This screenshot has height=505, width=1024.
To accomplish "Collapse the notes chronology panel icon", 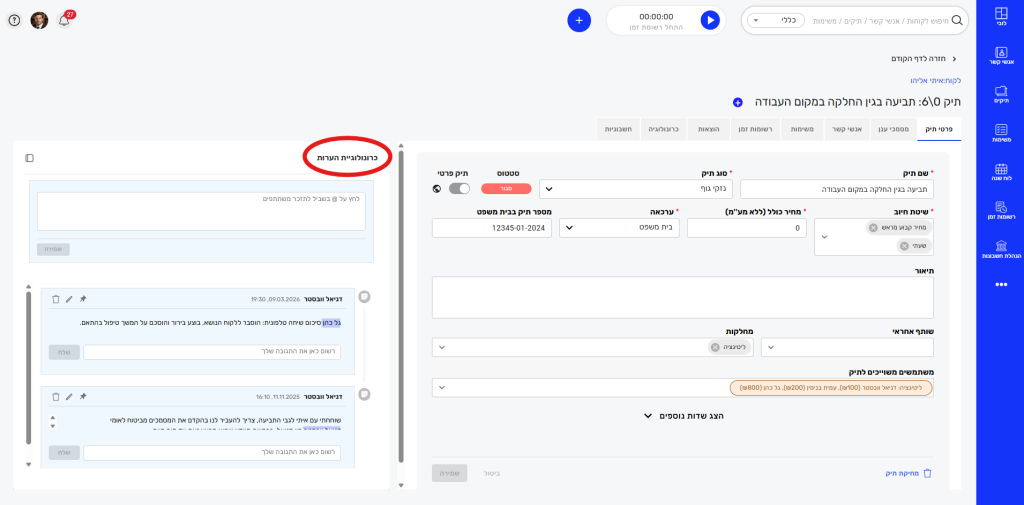I will point(29,158).
